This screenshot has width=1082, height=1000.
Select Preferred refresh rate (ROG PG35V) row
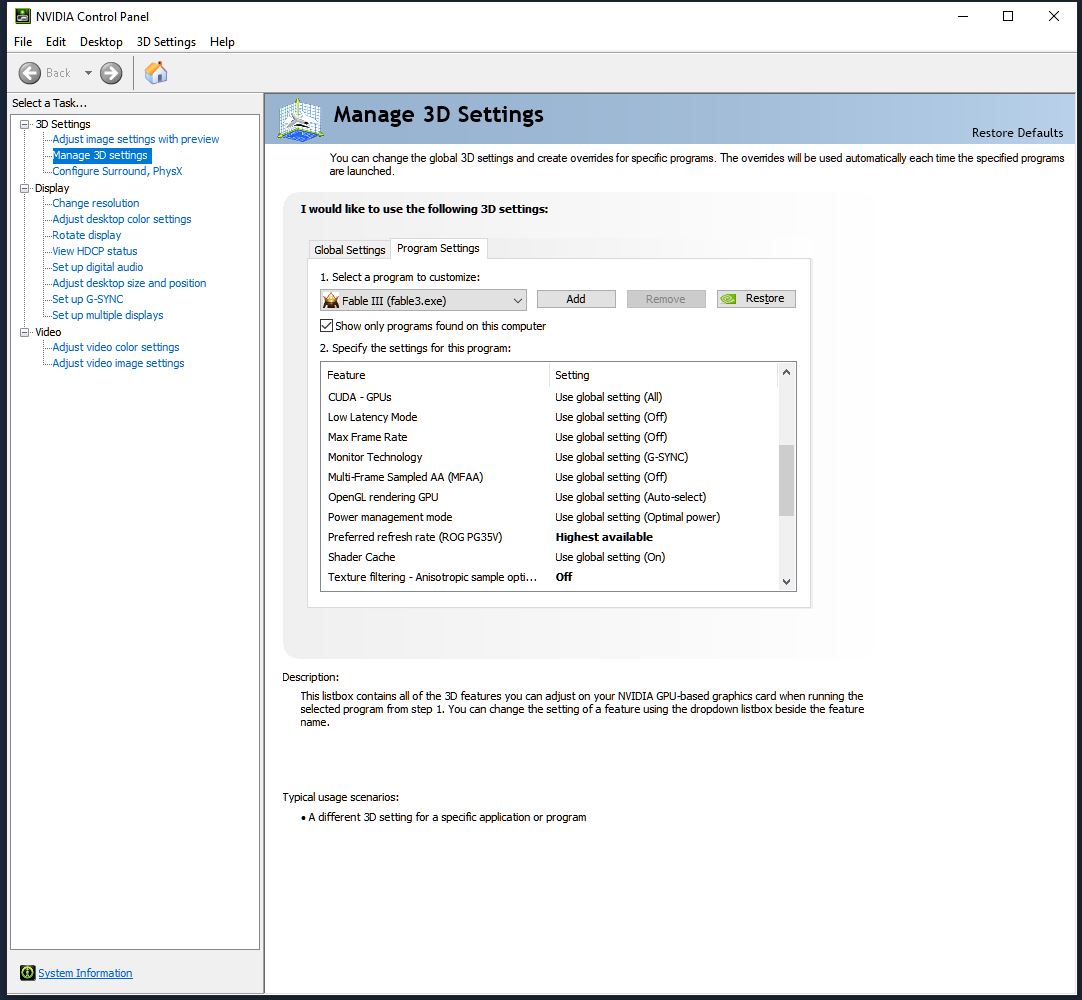[550, 537]
